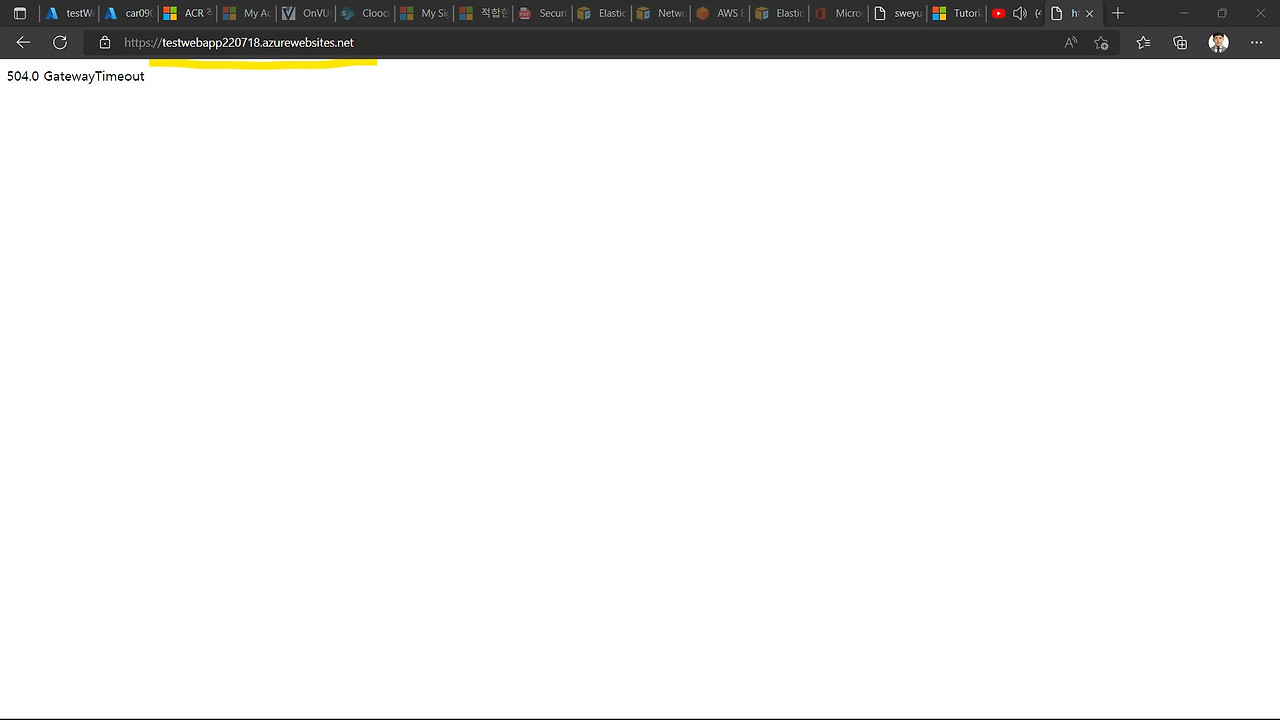Screen dimensions: 1280x720
Task: Open the user profile avatar
Action: [1218, 43]
